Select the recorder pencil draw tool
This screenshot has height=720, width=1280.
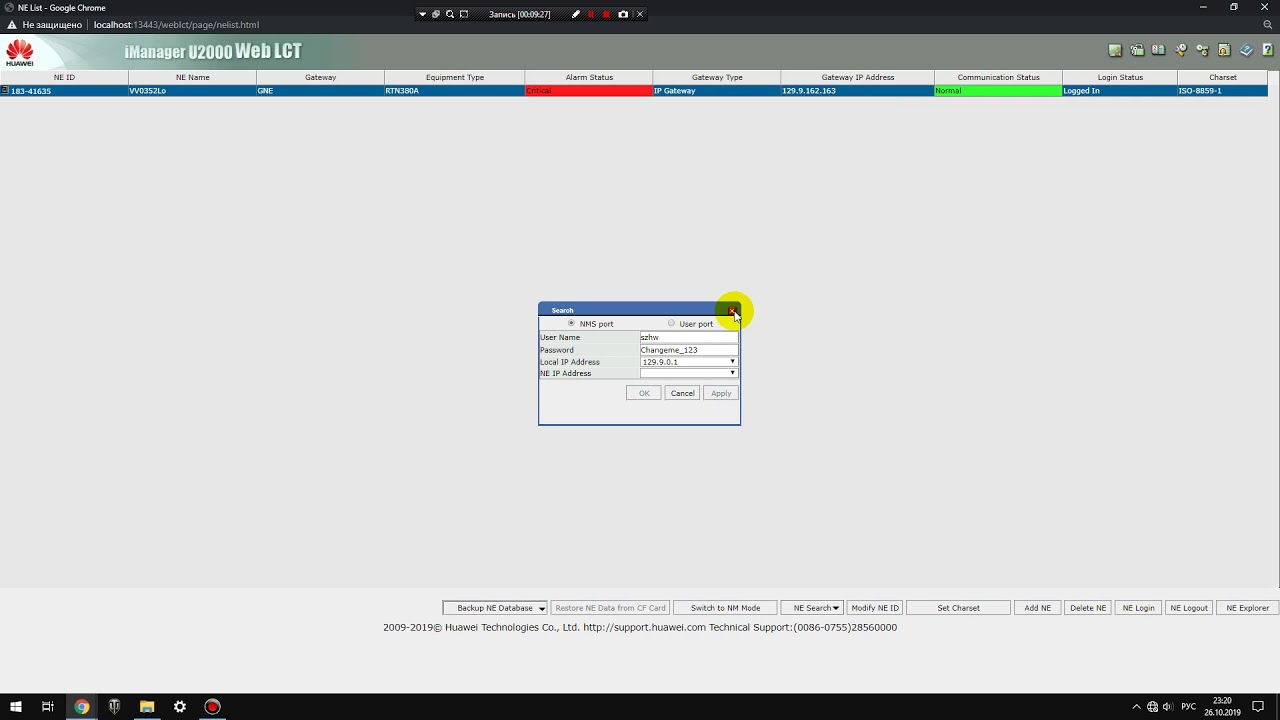(x=576, y=14)
